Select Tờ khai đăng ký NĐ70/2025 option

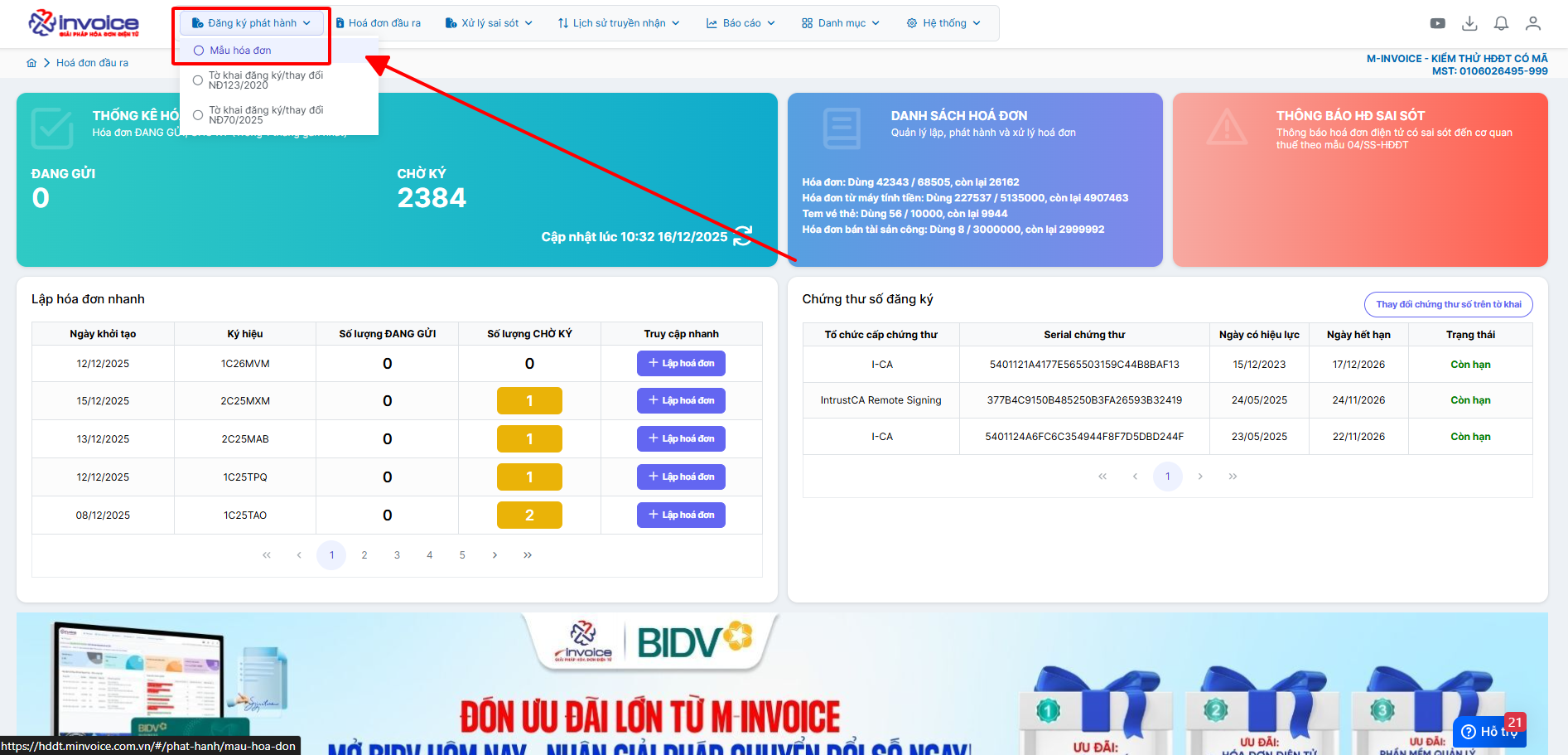coord(198,115)
